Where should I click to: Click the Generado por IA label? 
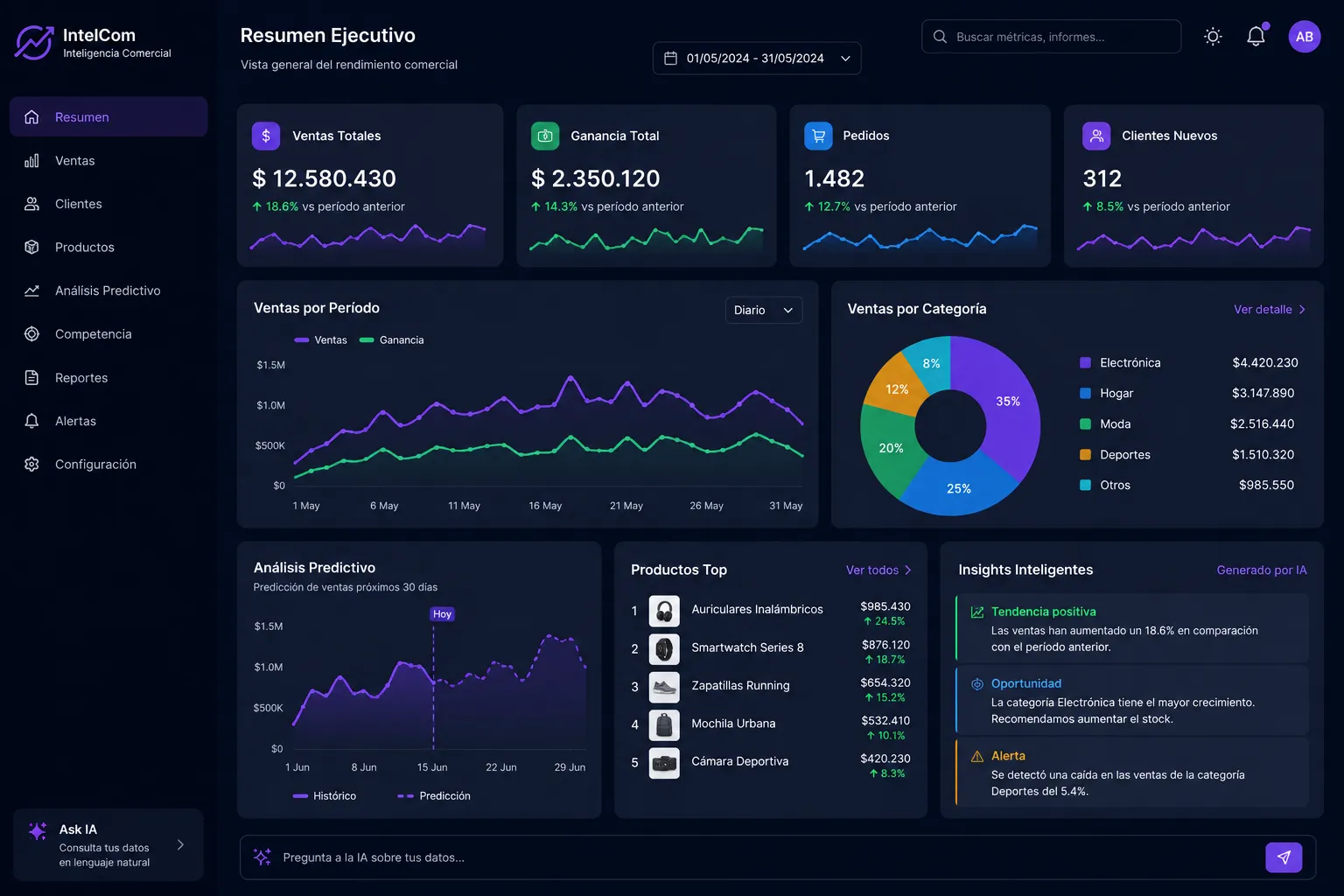[x=1262, y=570]
